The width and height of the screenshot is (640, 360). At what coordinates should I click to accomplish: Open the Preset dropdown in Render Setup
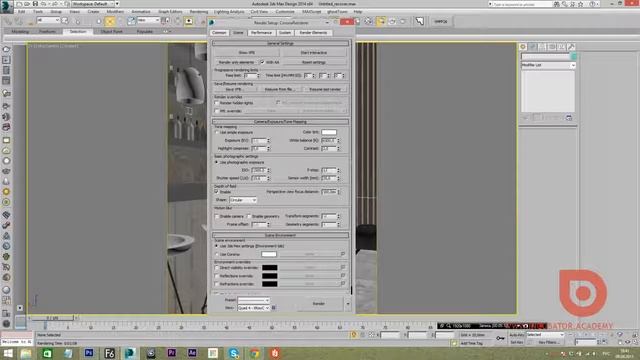pyautogui.click(x=253, y=300)
